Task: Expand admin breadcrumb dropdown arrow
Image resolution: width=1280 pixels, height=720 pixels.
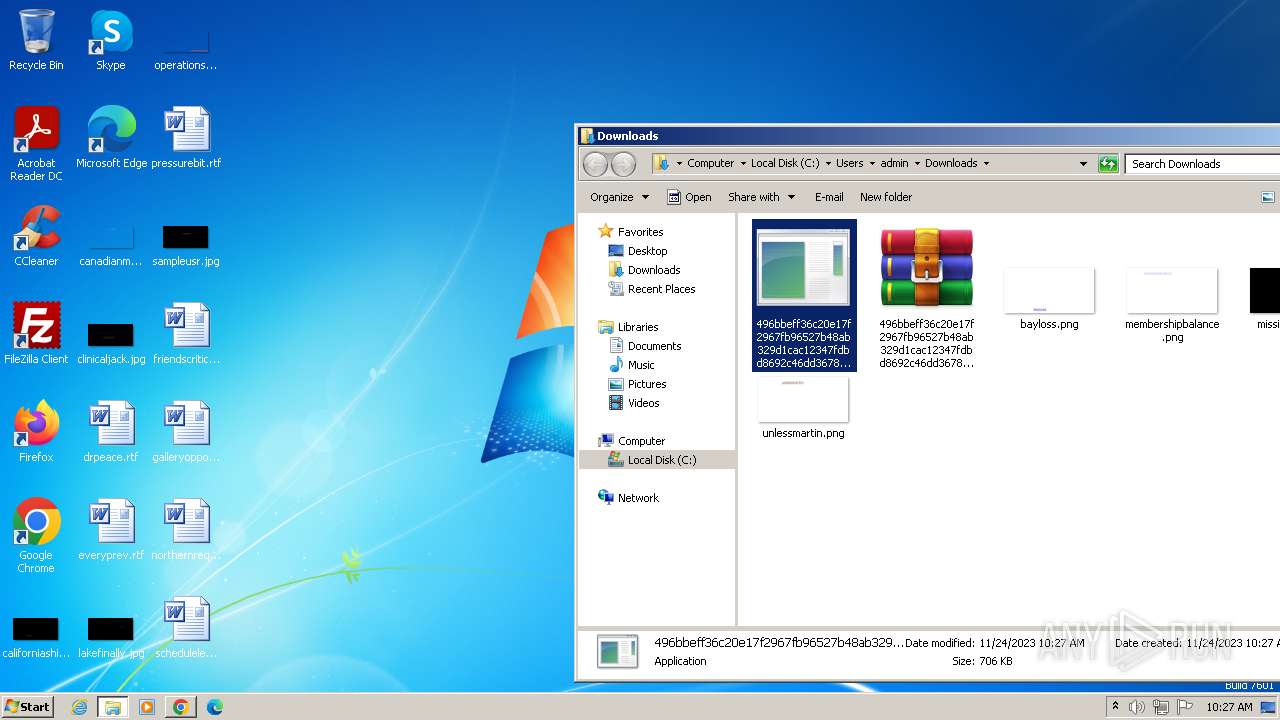Action: click(917, 163)
